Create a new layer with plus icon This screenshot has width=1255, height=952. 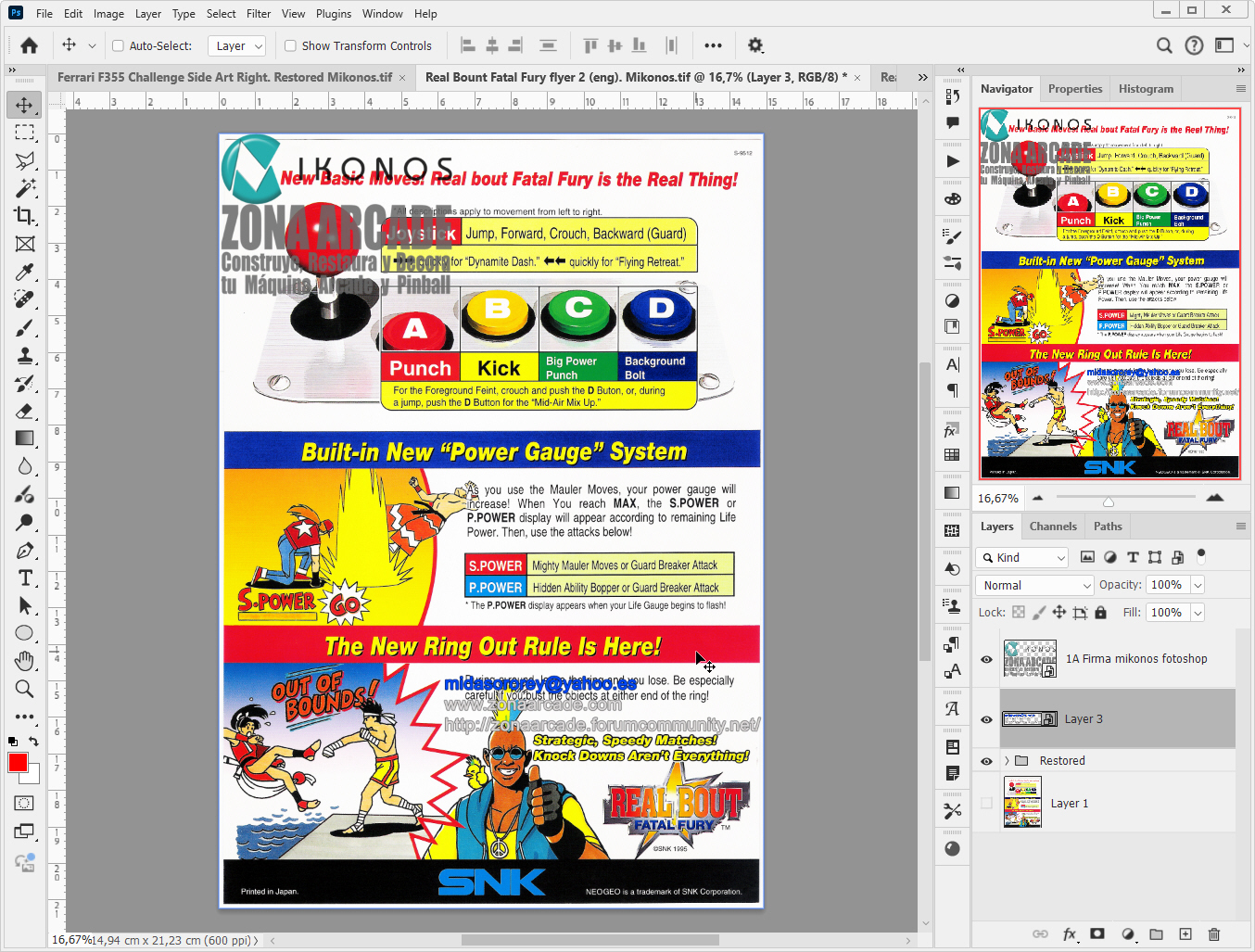(1185, 933)
